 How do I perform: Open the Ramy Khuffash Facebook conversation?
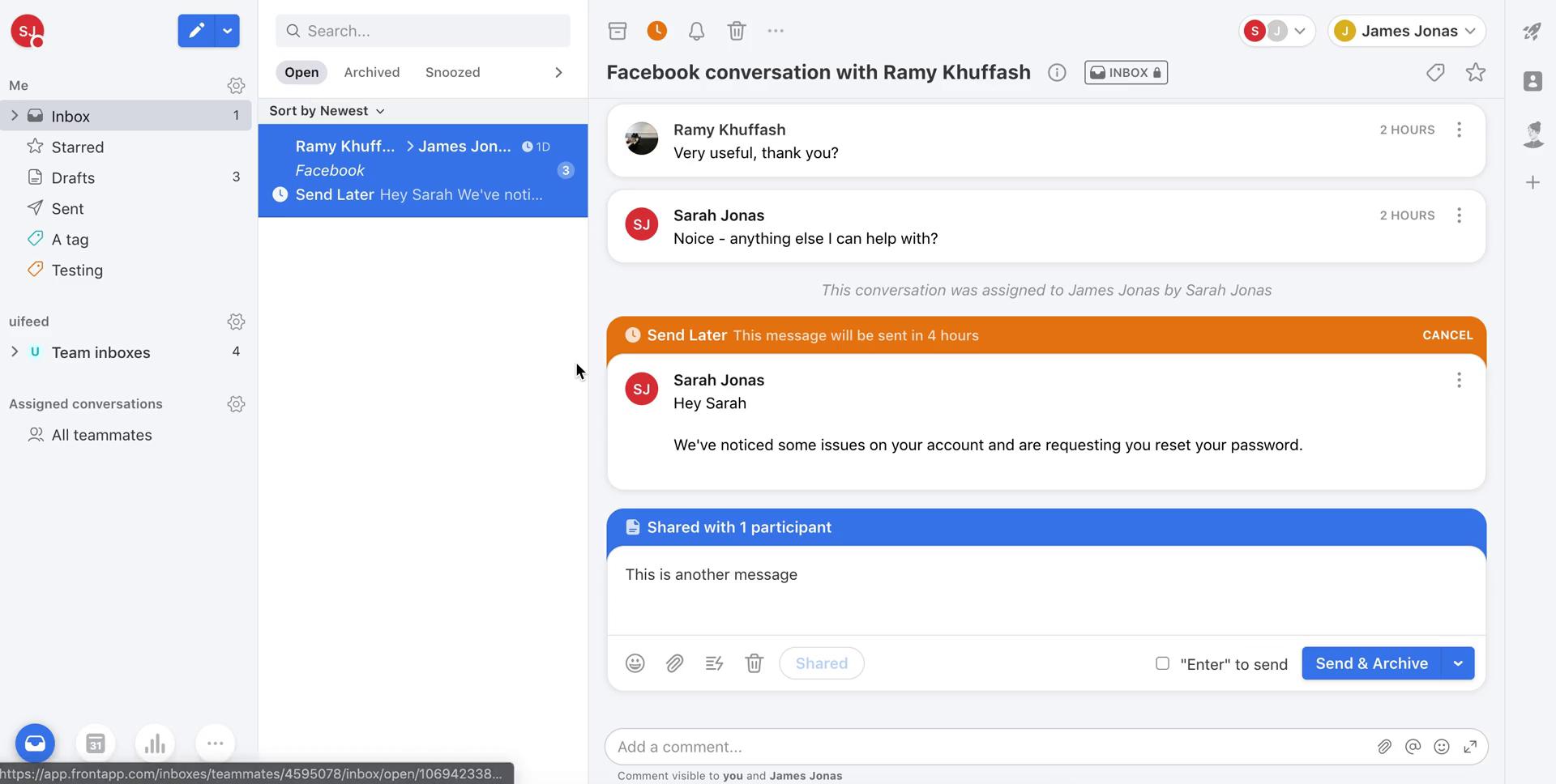click(x=422, y=170)
